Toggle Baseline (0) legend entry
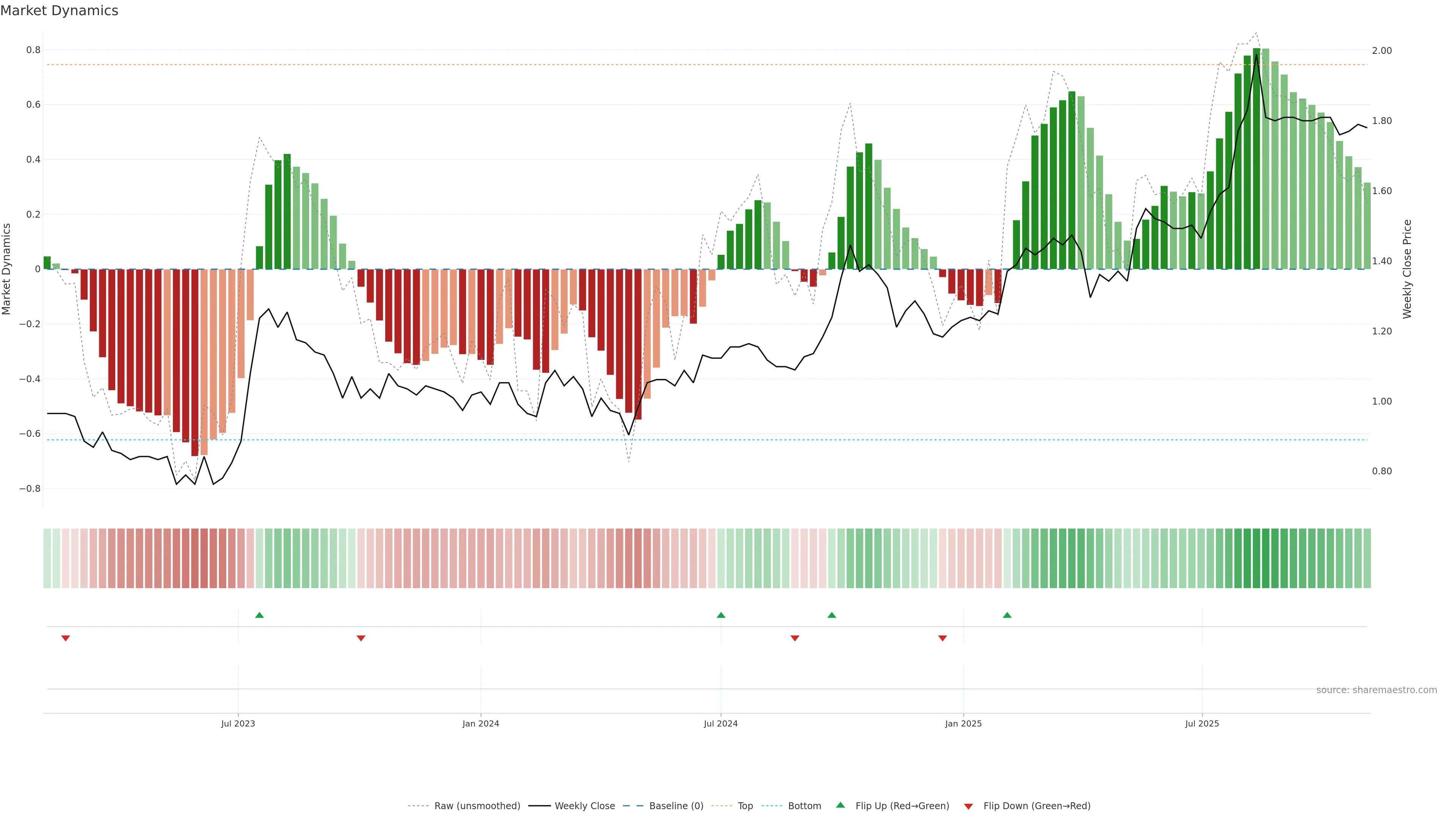Viewport: 1456px width, 819px height. 676,806
